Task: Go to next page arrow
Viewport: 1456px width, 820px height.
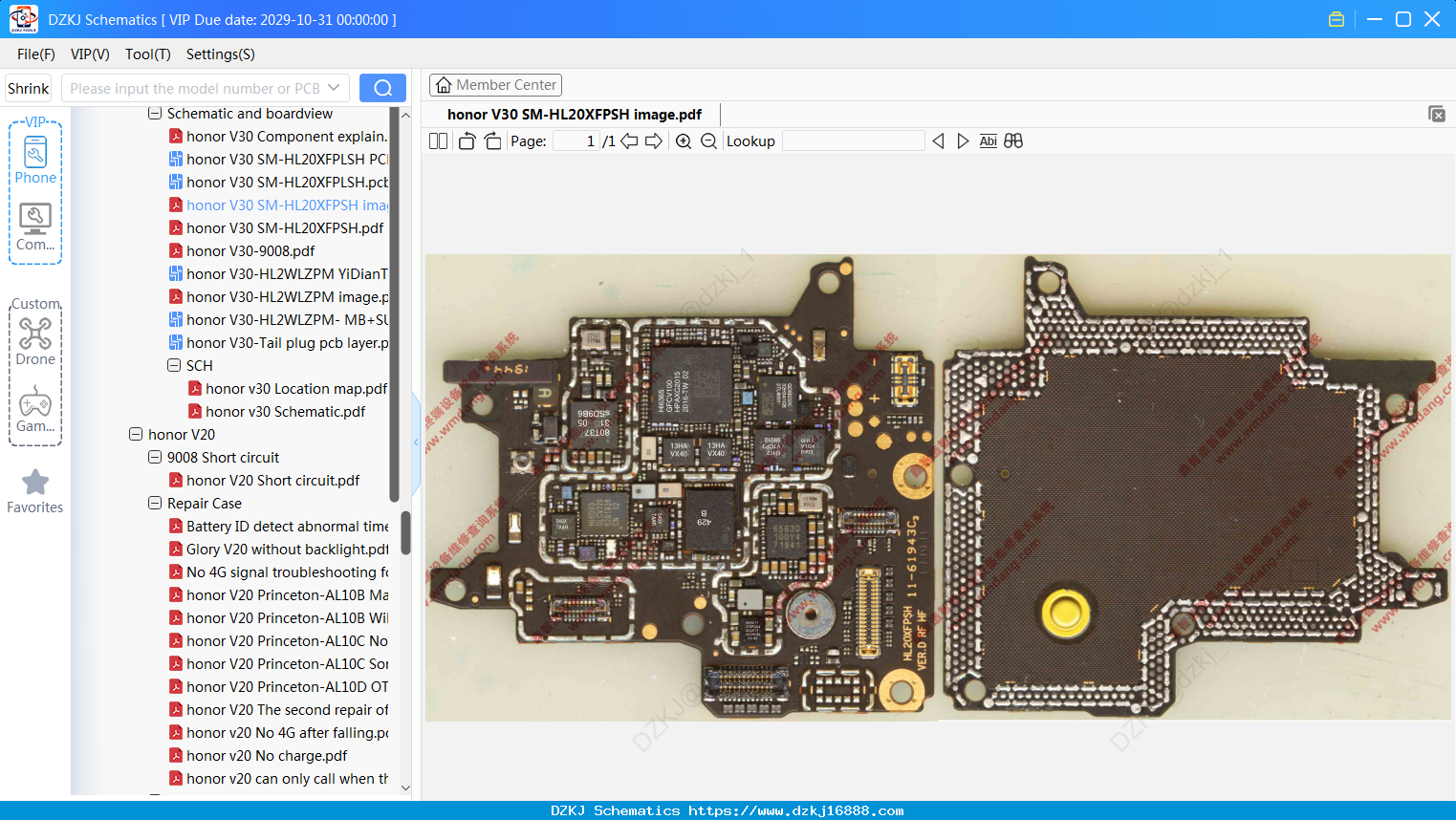Action: [654, 141]
